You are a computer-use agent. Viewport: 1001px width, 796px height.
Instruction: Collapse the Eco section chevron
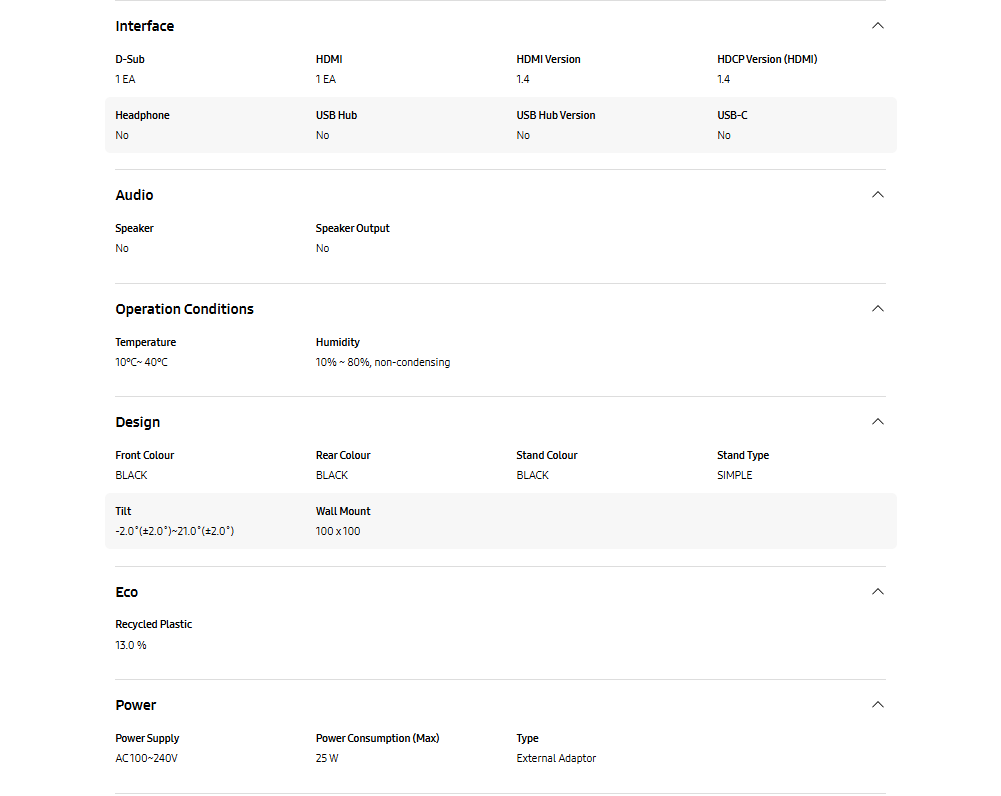[877, 592]
